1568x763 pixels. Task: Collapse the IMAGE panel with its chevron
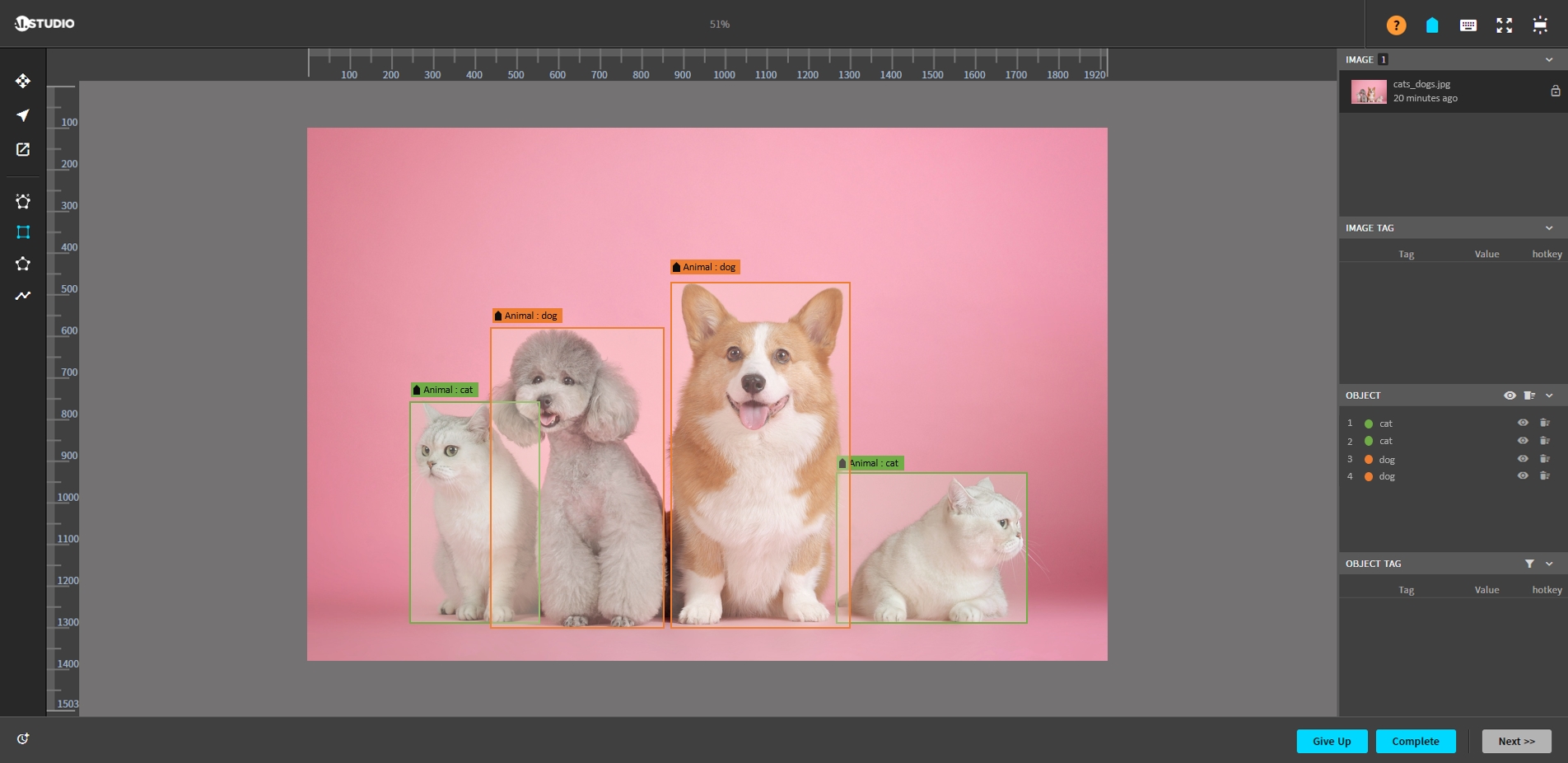pyautogui.click(x=1549, y=59)
